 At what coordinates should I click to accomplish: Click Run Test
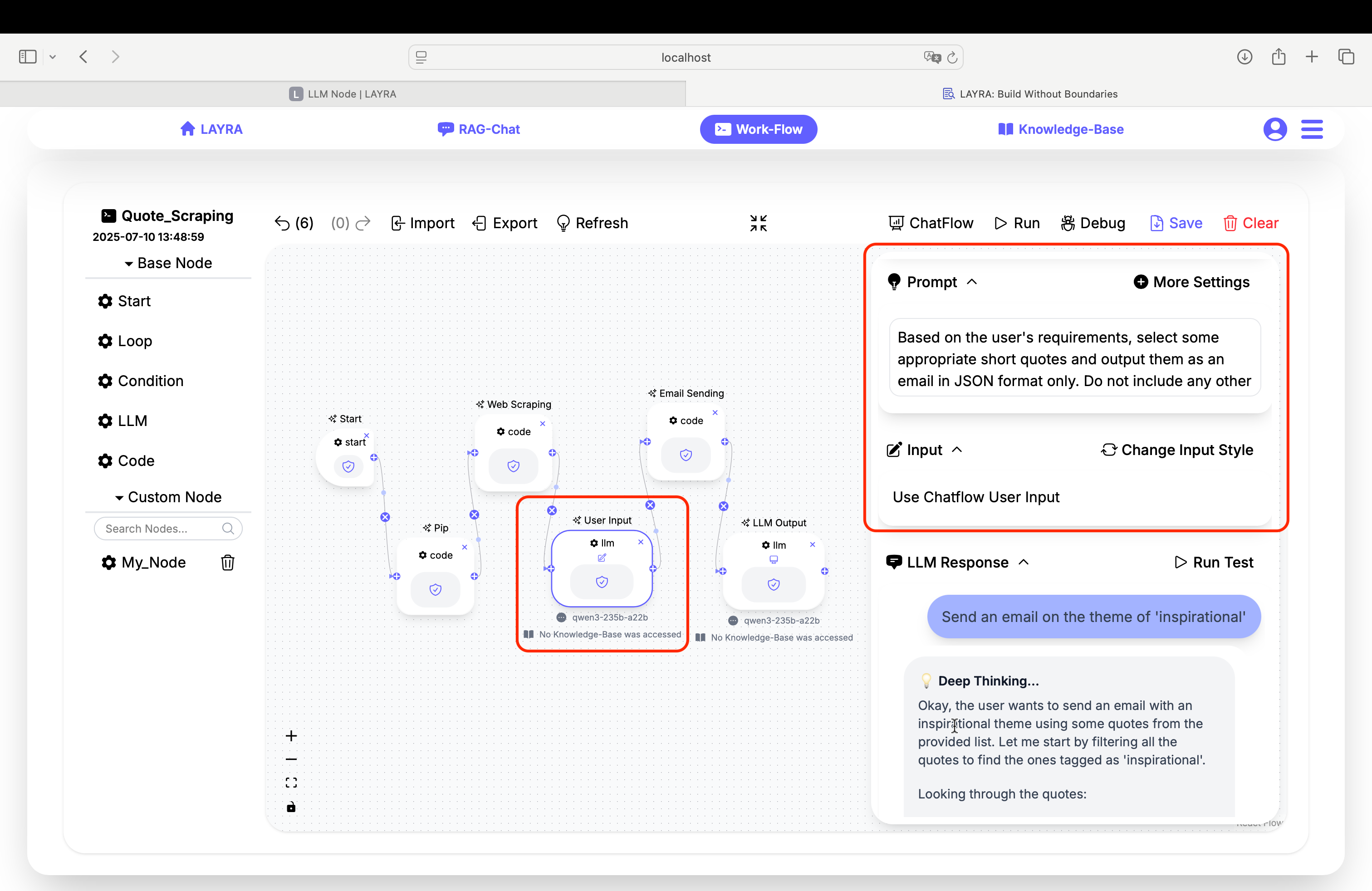tap(1214, 562)
